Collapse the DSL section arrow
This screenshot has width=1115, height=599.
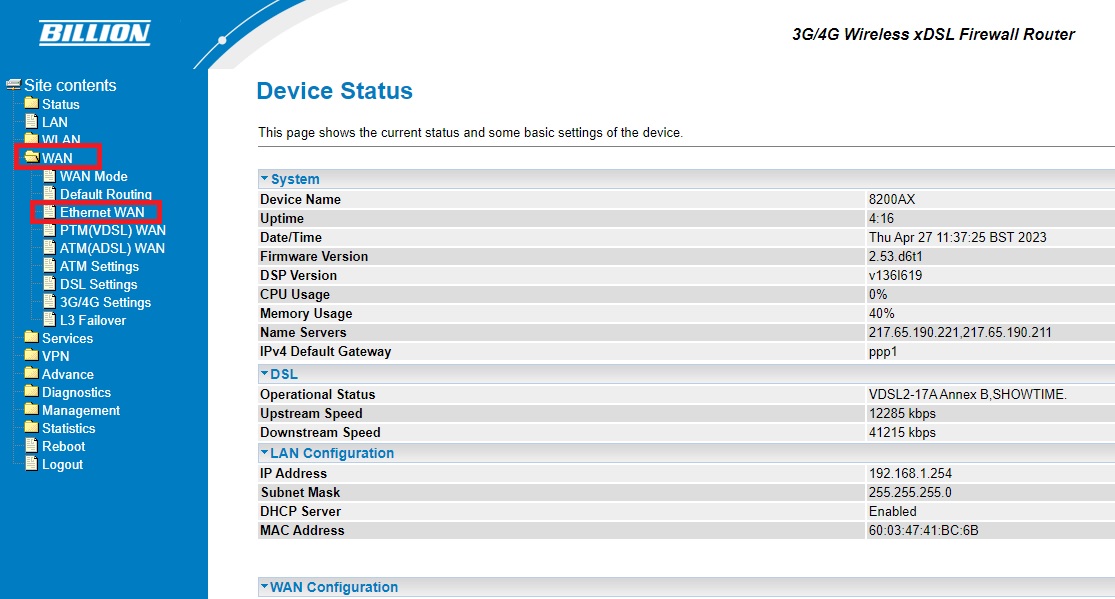(x=265, y=374)
